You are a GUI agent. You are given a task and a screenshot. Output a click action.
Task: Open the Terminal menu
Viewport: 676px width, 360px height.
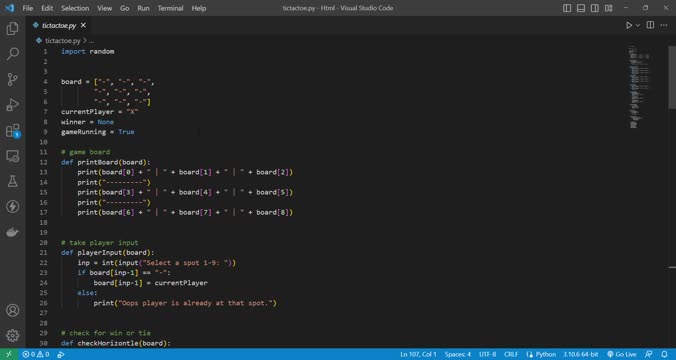coord(170,8)
